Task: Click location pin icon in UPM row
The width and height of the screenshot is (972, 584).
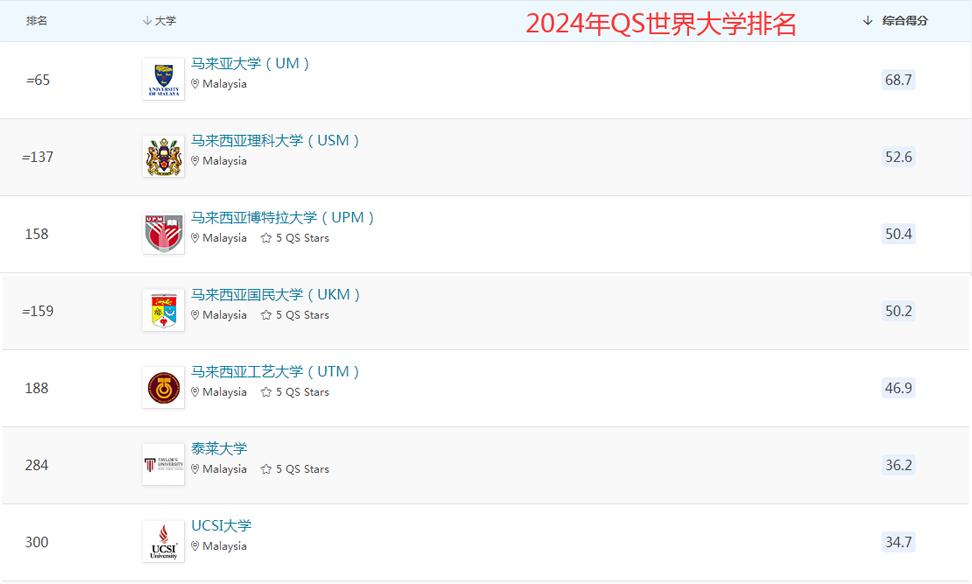Action: (x=195, y=238)
